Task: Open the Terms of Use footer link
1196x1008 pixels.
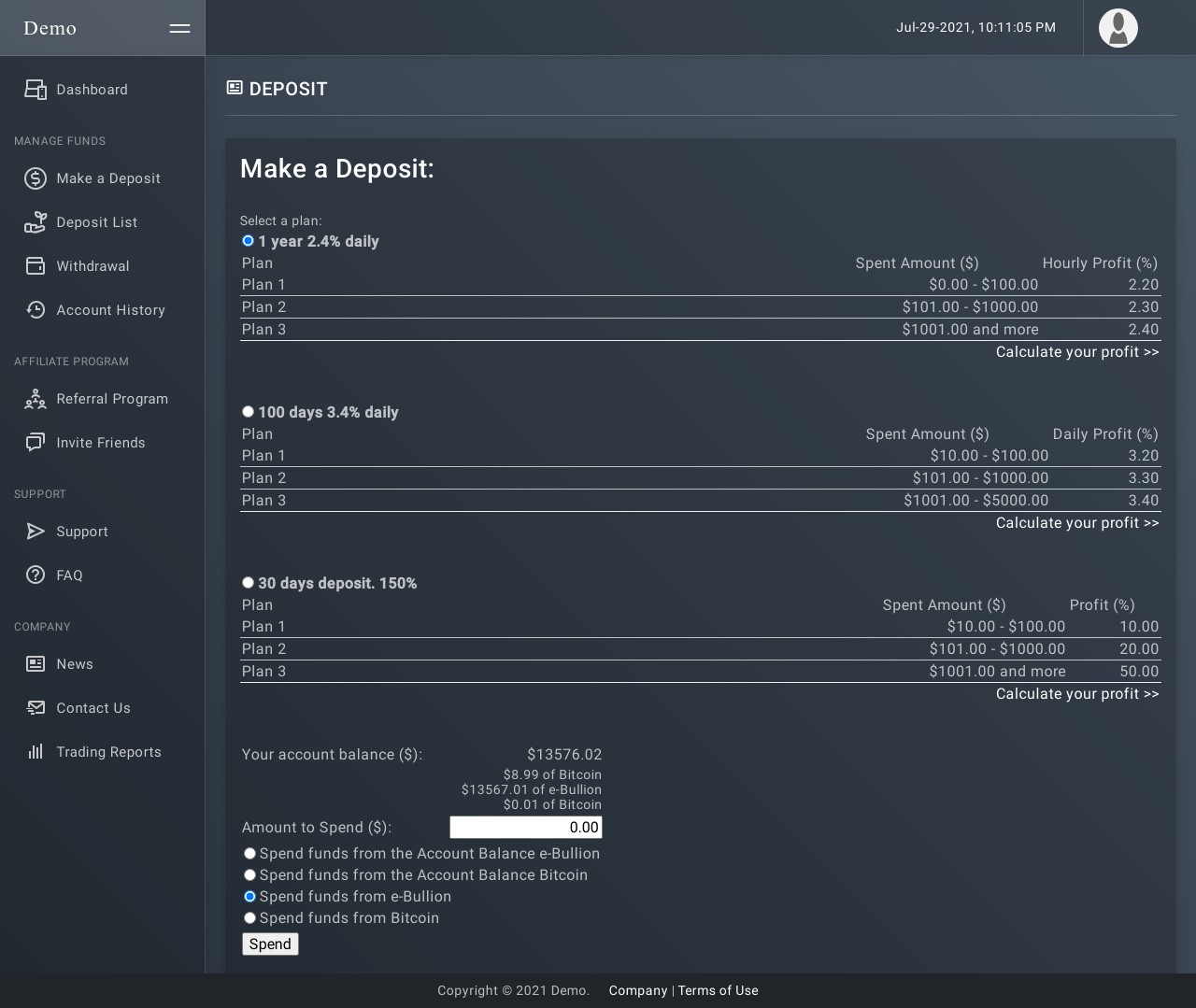Action: pos(718,991)
